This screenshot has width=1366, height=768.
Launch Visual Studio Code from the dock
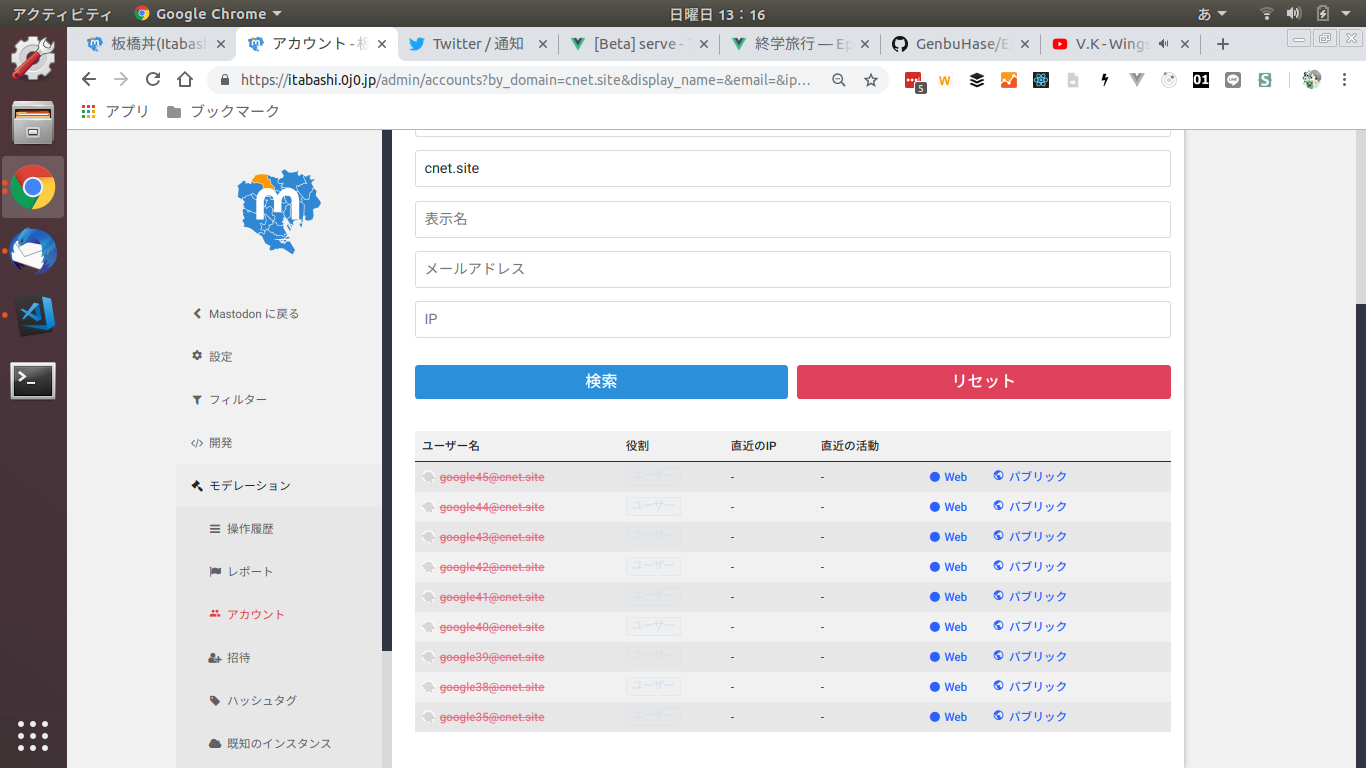33,316
